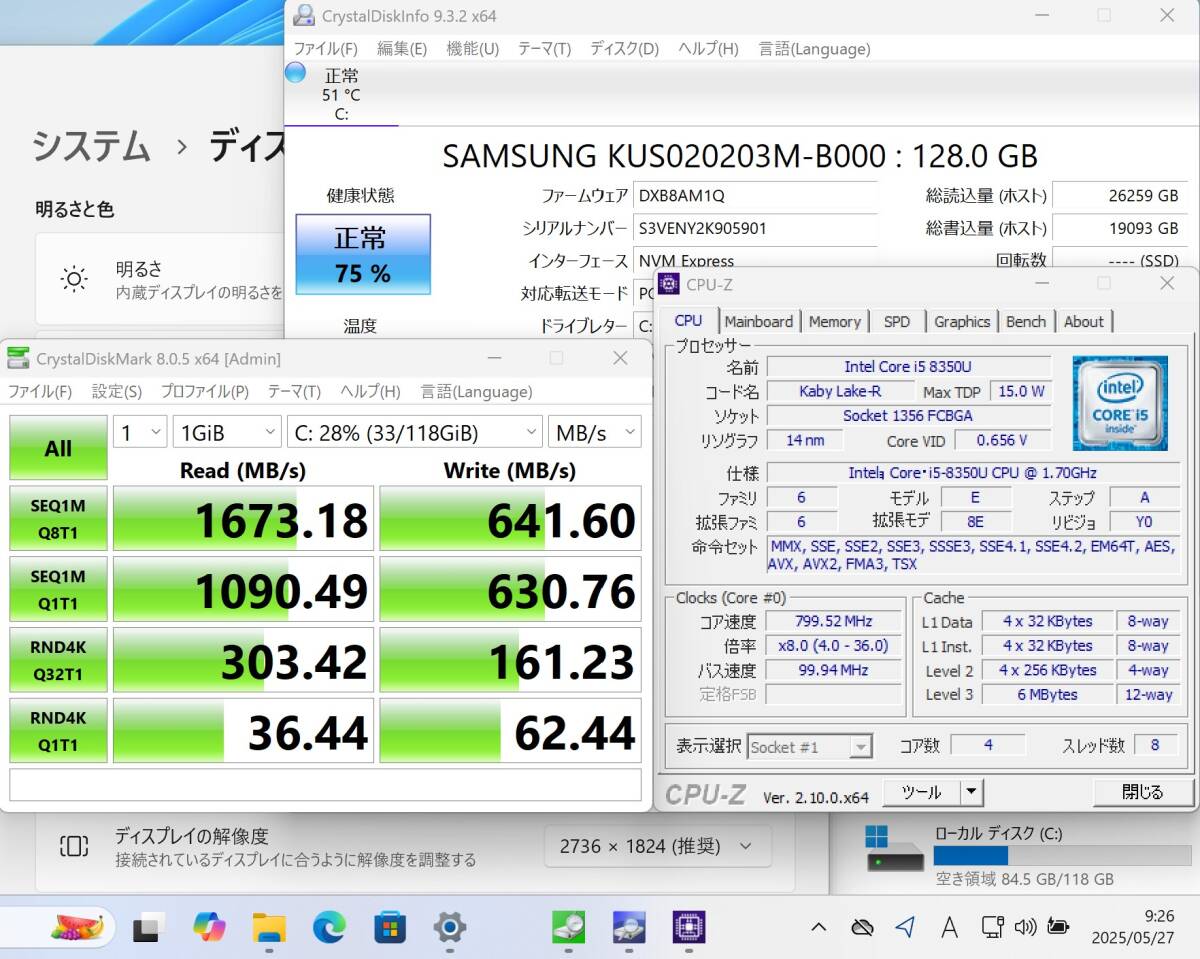Click the location arrow tray icon

906,927
